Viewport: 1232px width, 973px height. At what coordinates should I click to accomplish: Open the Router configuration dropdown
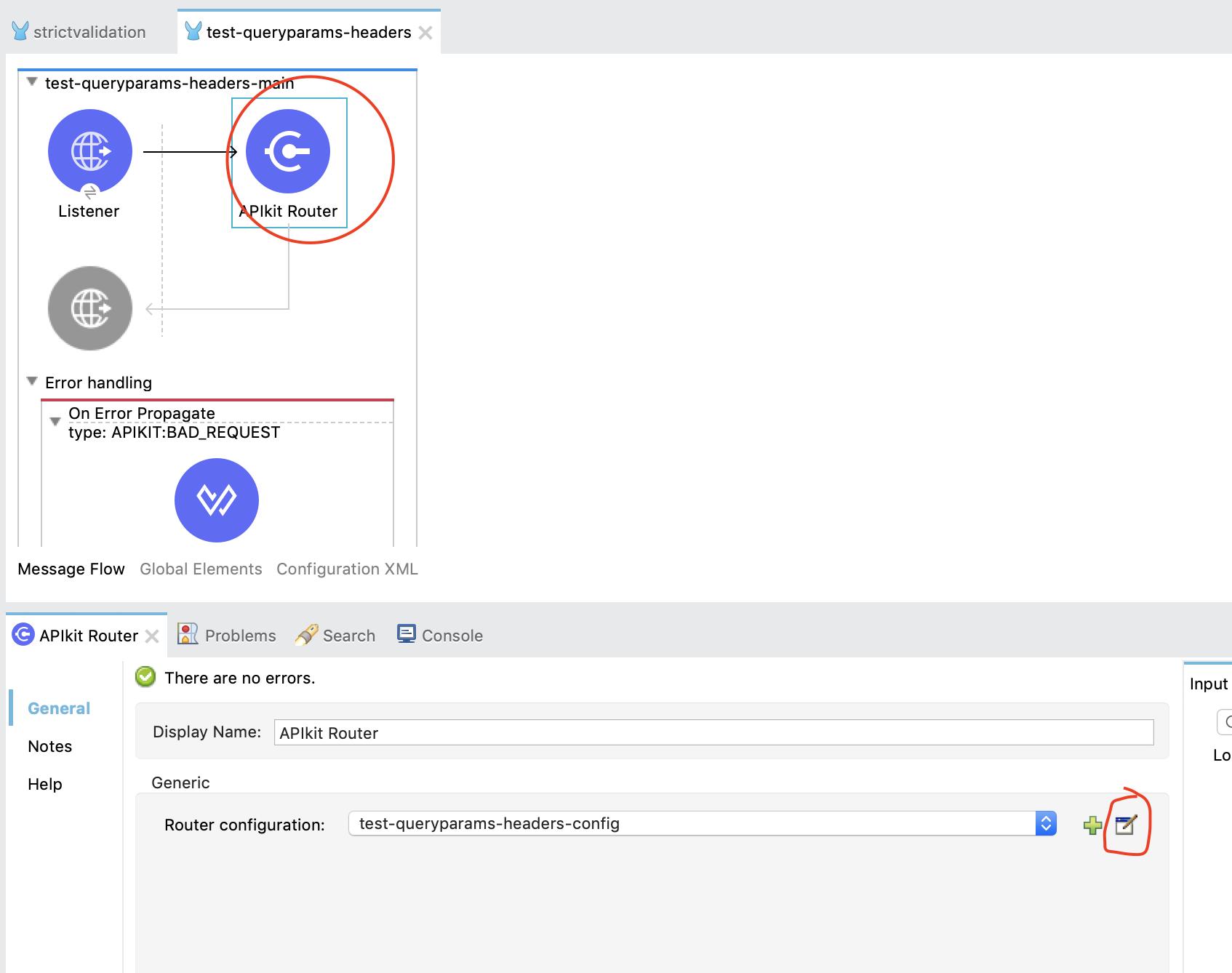click(x=1045, y=824)
